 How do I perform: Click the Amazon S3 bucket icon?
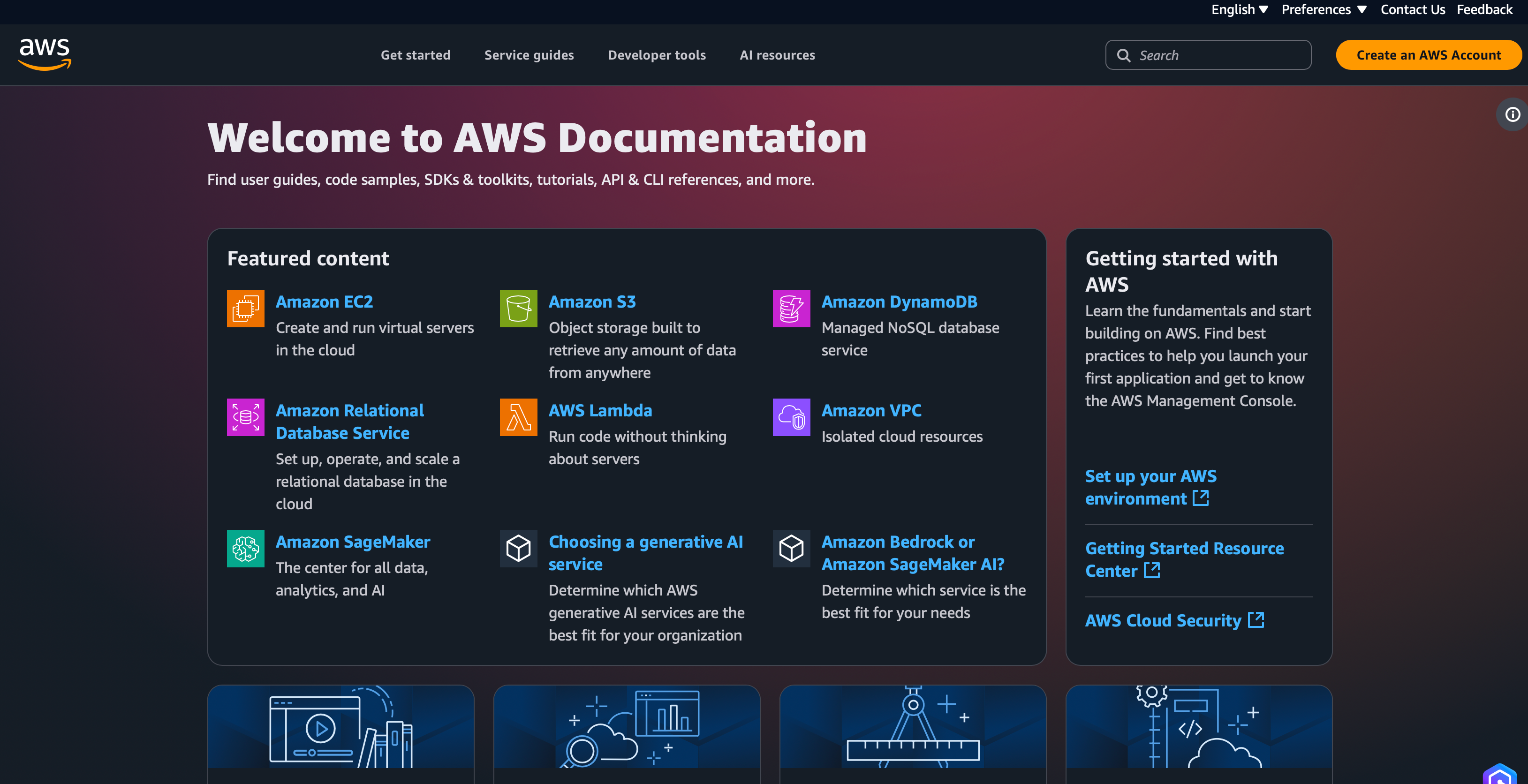[x=518, y=309]
